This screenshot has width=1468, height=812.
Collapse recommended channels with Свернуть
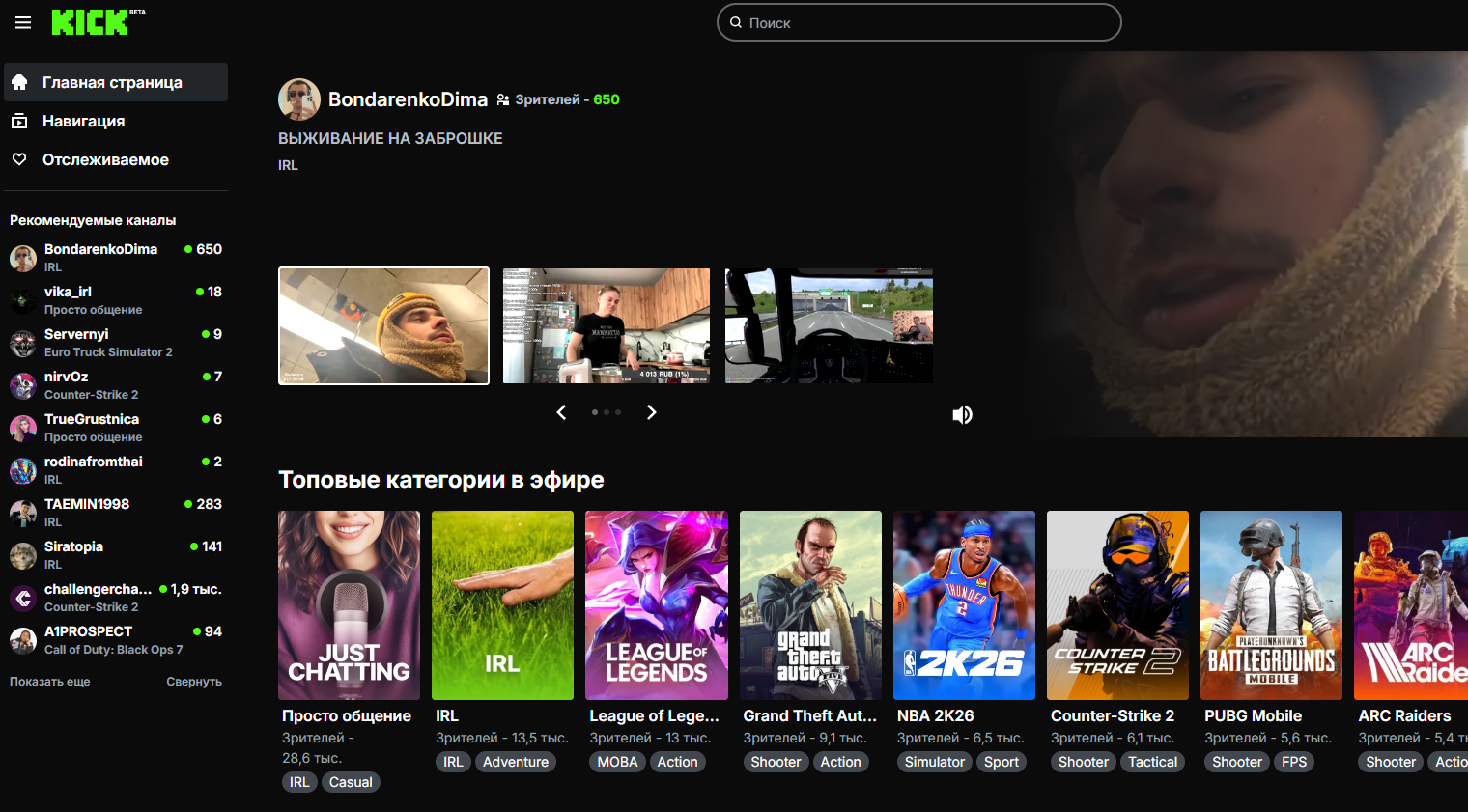coord(194,682)
